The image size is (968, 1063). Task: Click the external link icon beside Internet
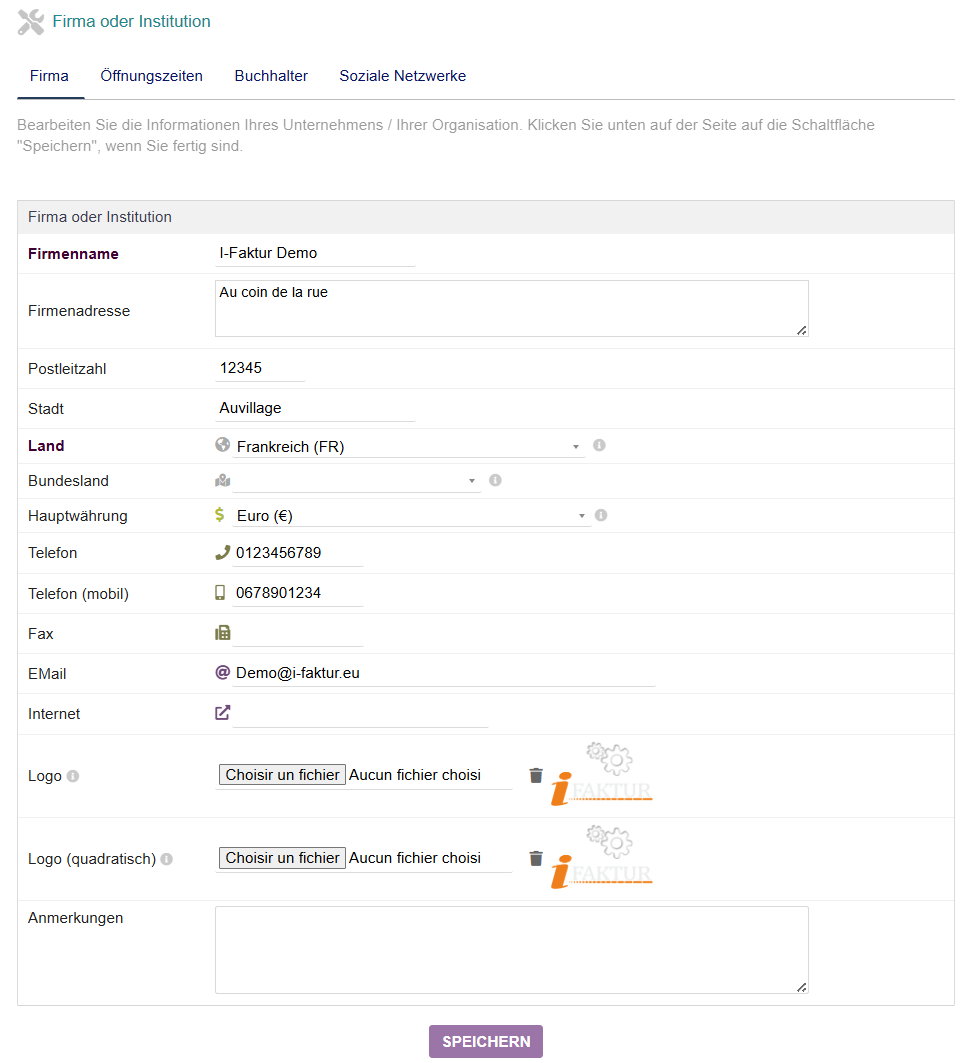tap(223, 713)
